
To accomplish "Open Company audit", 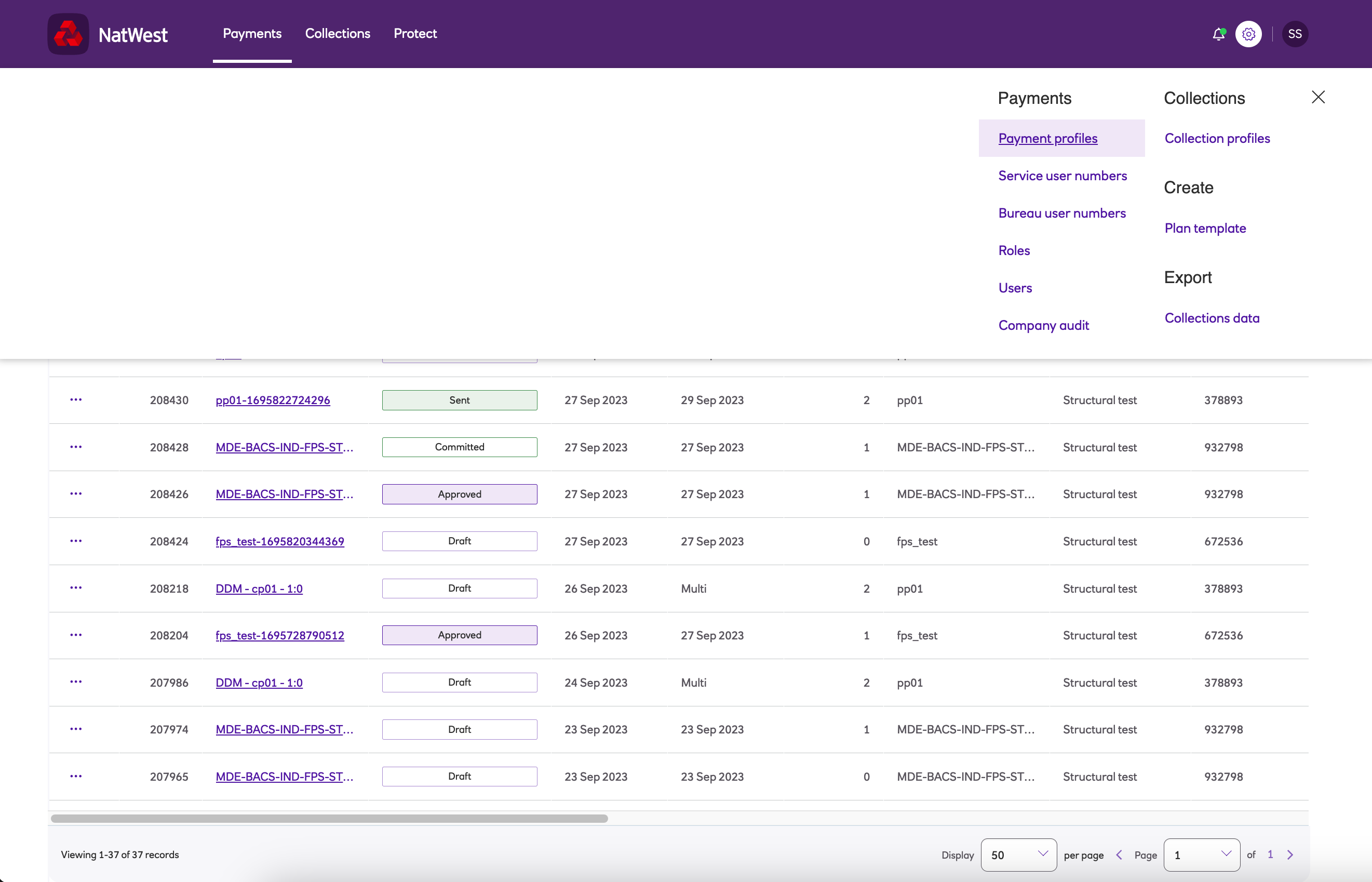I will coord(1043,325).
